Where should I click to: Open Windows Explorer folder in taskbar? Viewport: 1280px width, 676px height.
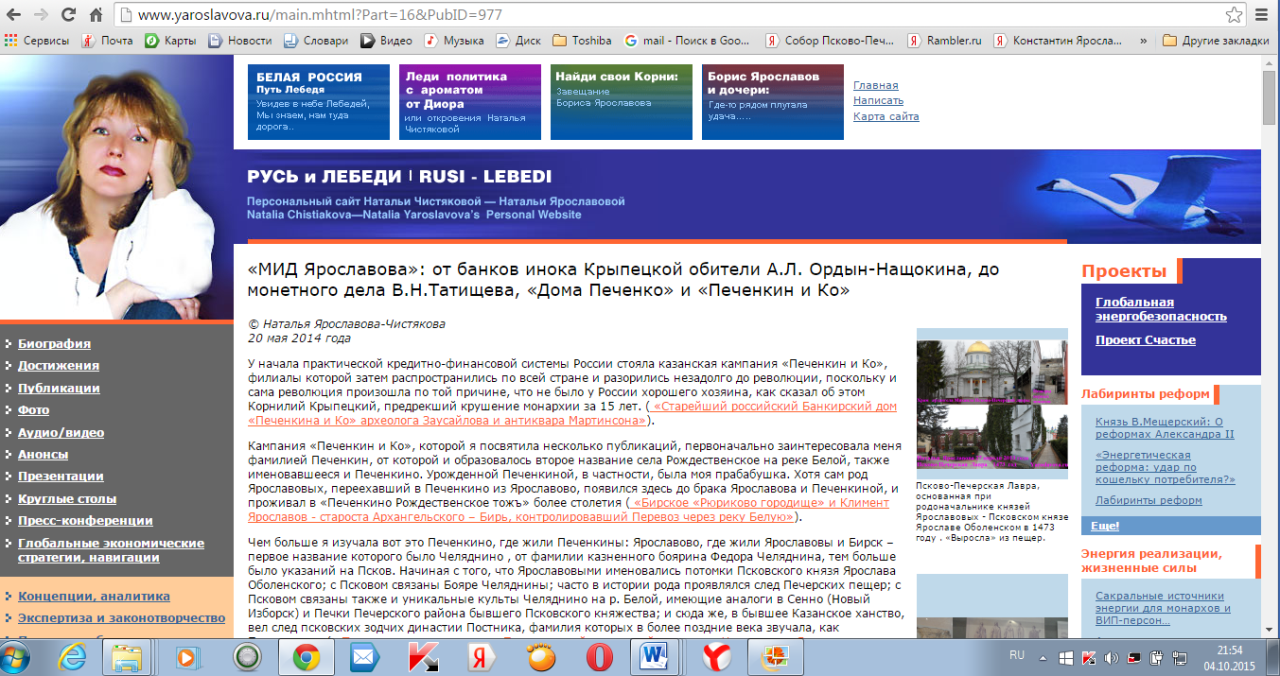point(128,657)
